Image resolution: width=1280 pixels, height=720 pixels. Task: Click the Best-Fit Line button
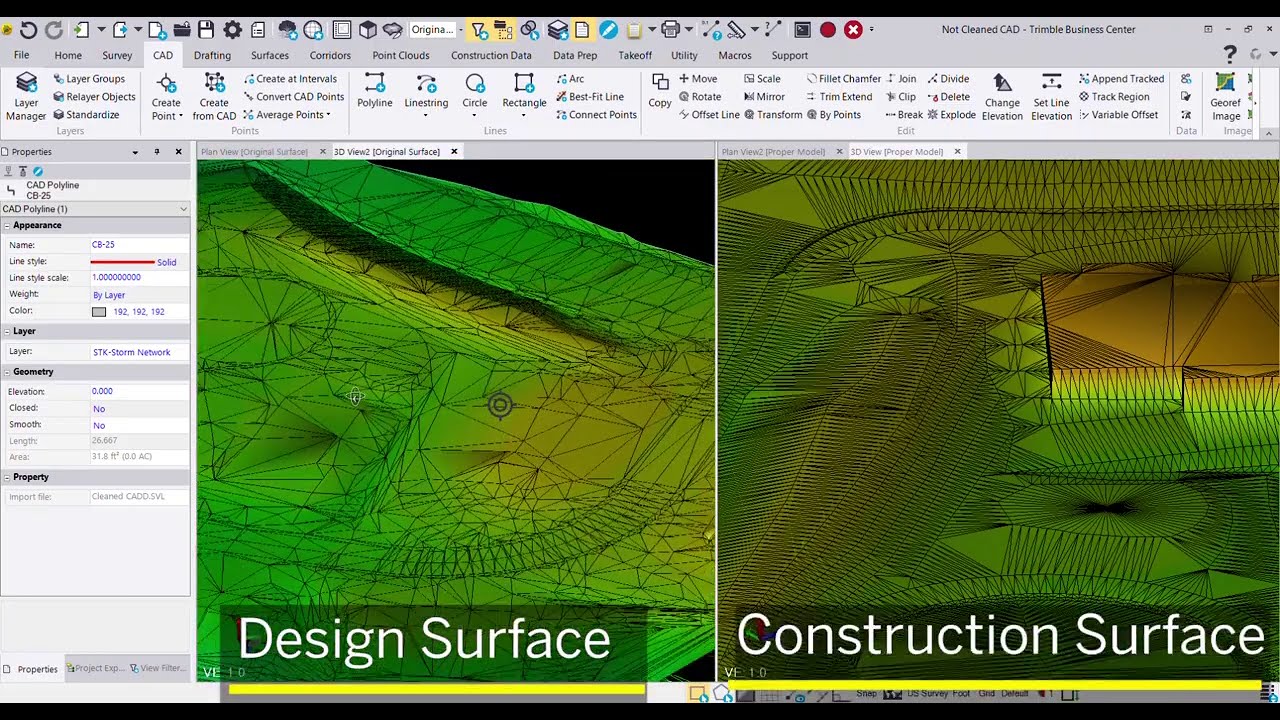pyautogui.click(x=590, y=97)
